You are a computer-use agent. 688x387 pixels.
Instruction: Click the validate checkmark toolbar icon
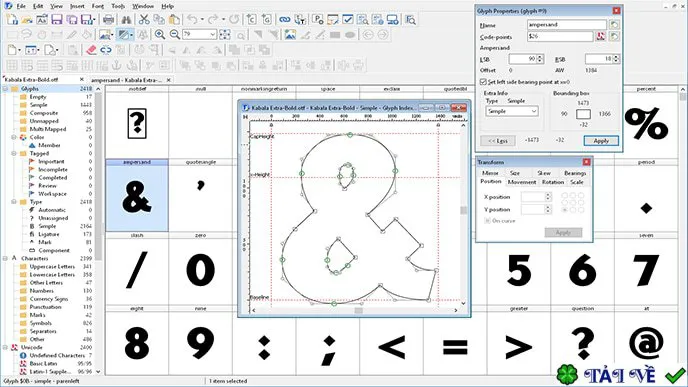[x=348, y=20]
